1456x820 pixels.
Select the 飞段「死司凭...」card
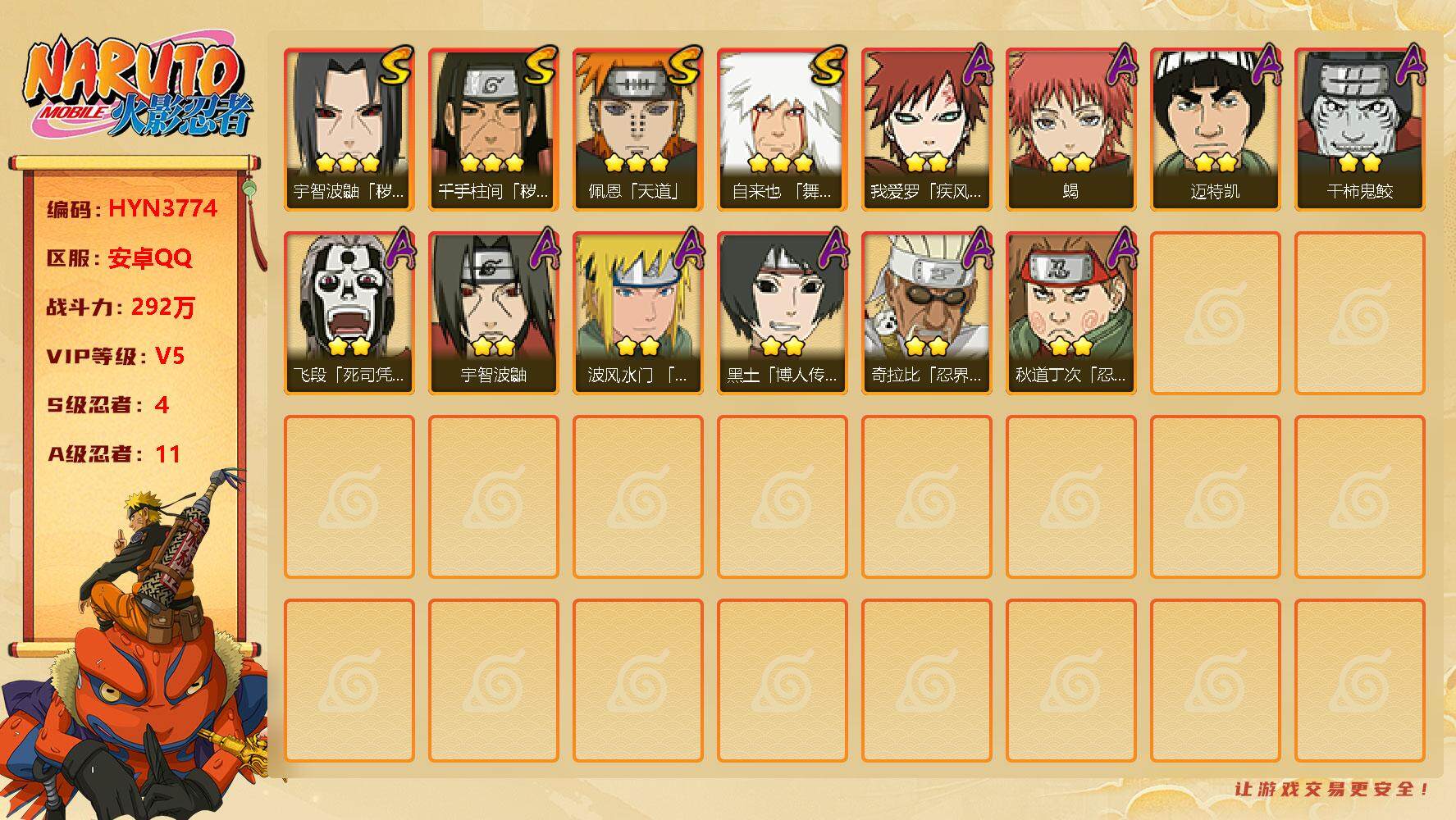[349, 313]
